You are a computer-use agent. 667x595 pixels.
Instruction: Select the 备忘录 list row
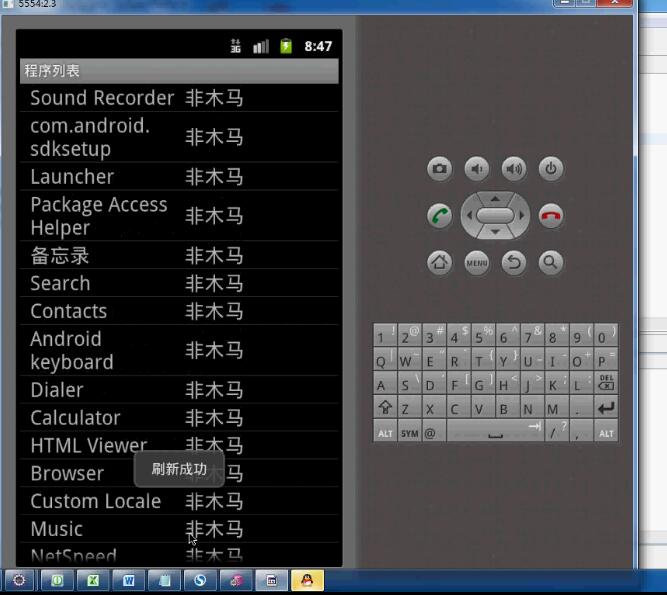[179, 255]
